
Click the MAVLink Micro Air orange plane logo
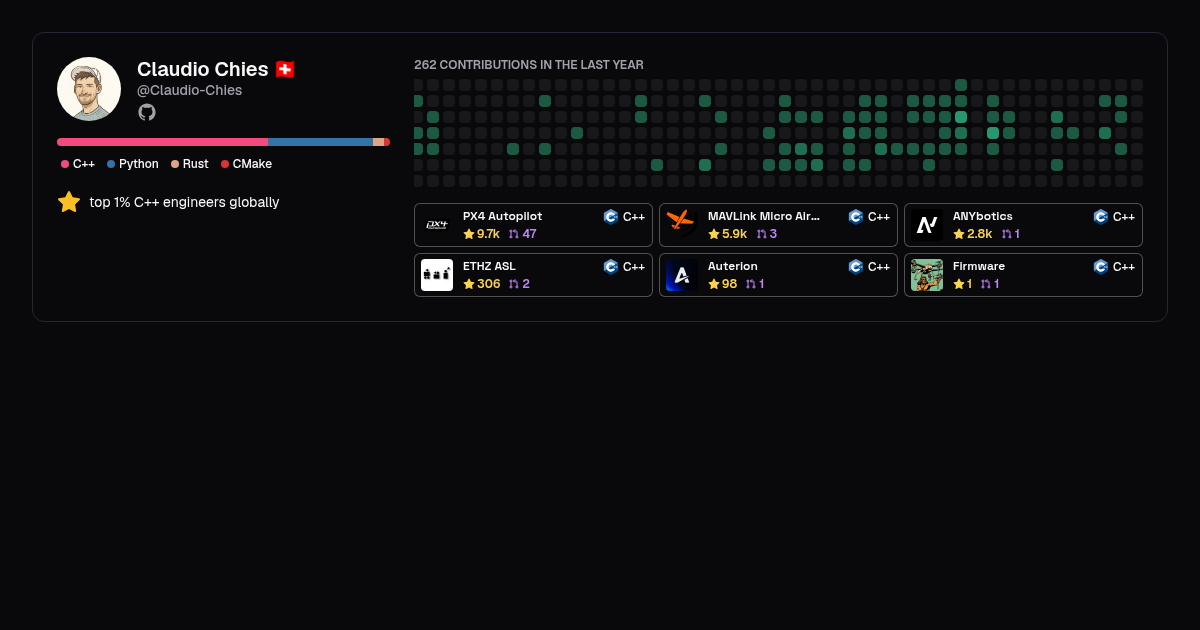tap(682, 225)
